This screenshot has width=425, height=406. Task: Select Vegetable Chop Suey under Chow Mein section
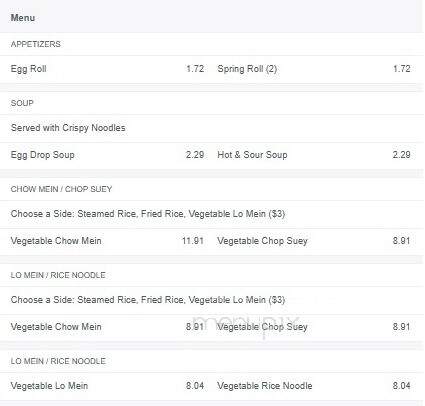coord(262,241)
